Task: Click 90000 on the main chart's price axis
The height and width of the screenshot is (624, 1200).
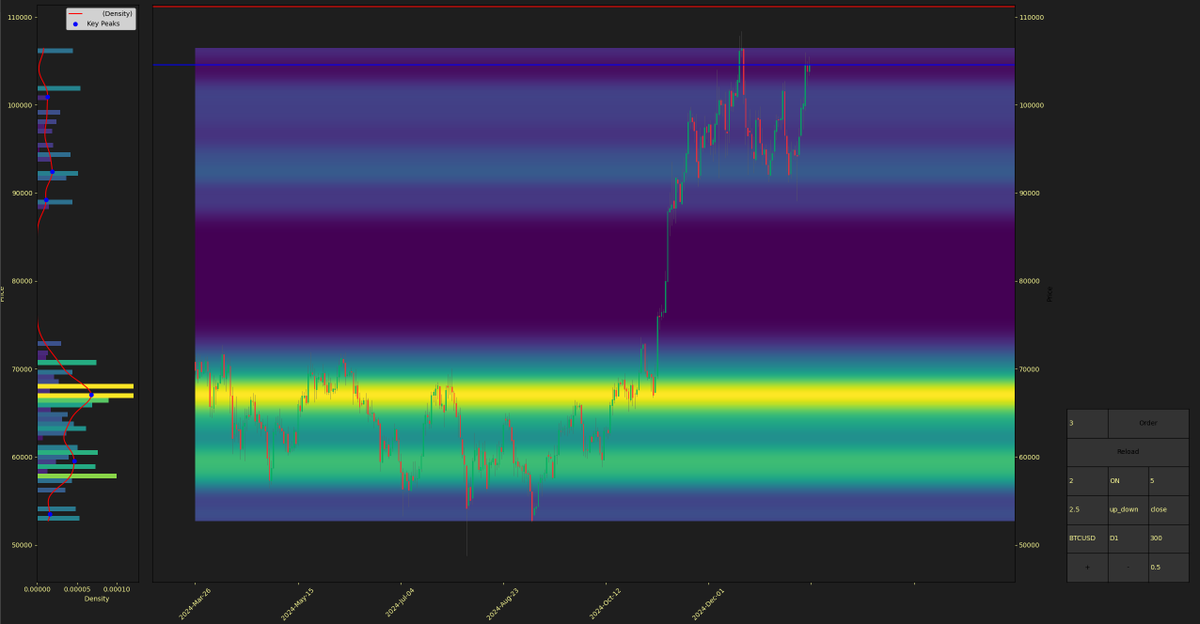Action: click(1031, 193)
